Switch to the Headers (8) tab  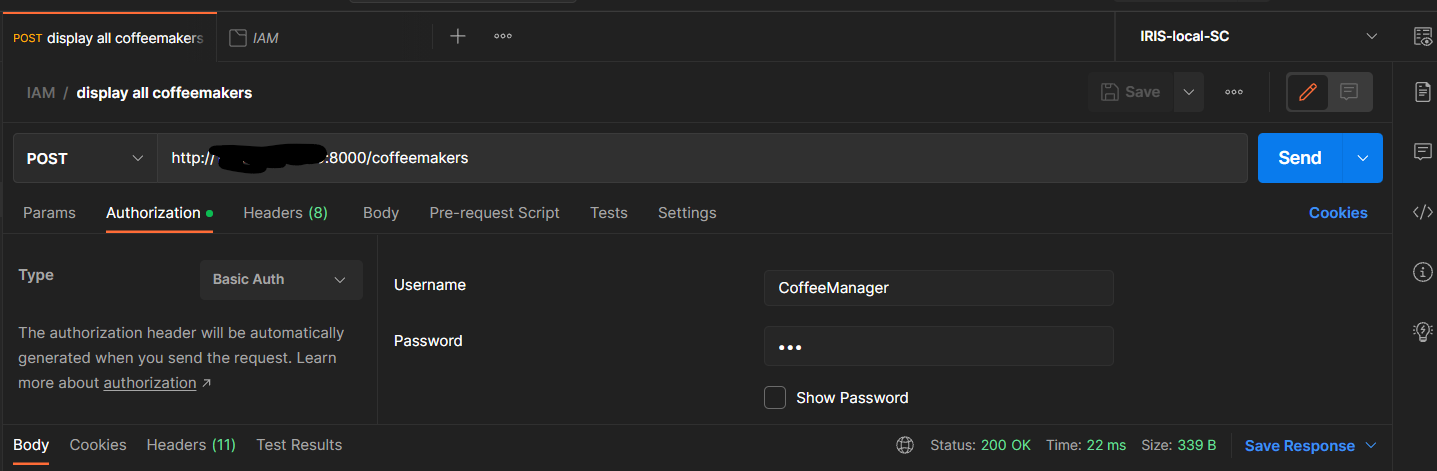pos(285,213)
